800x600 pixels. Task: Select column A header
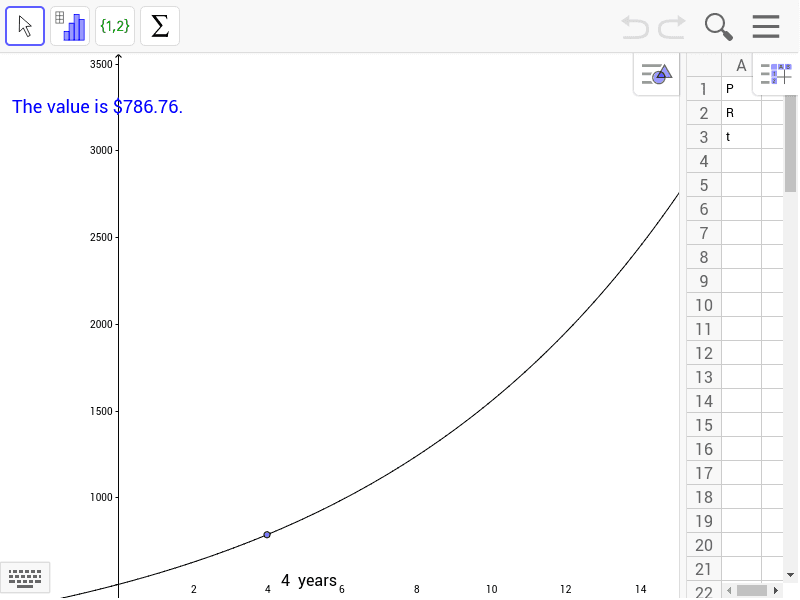(x=741, y=65)
